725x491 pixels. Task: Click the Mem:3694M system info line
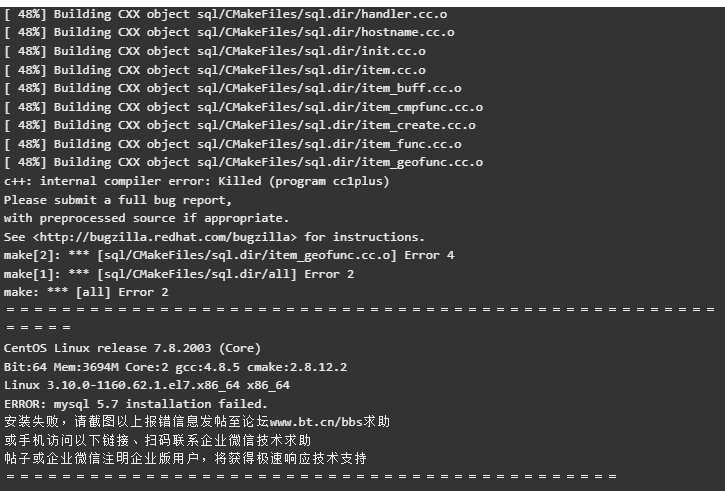click(x=175, y=367)
